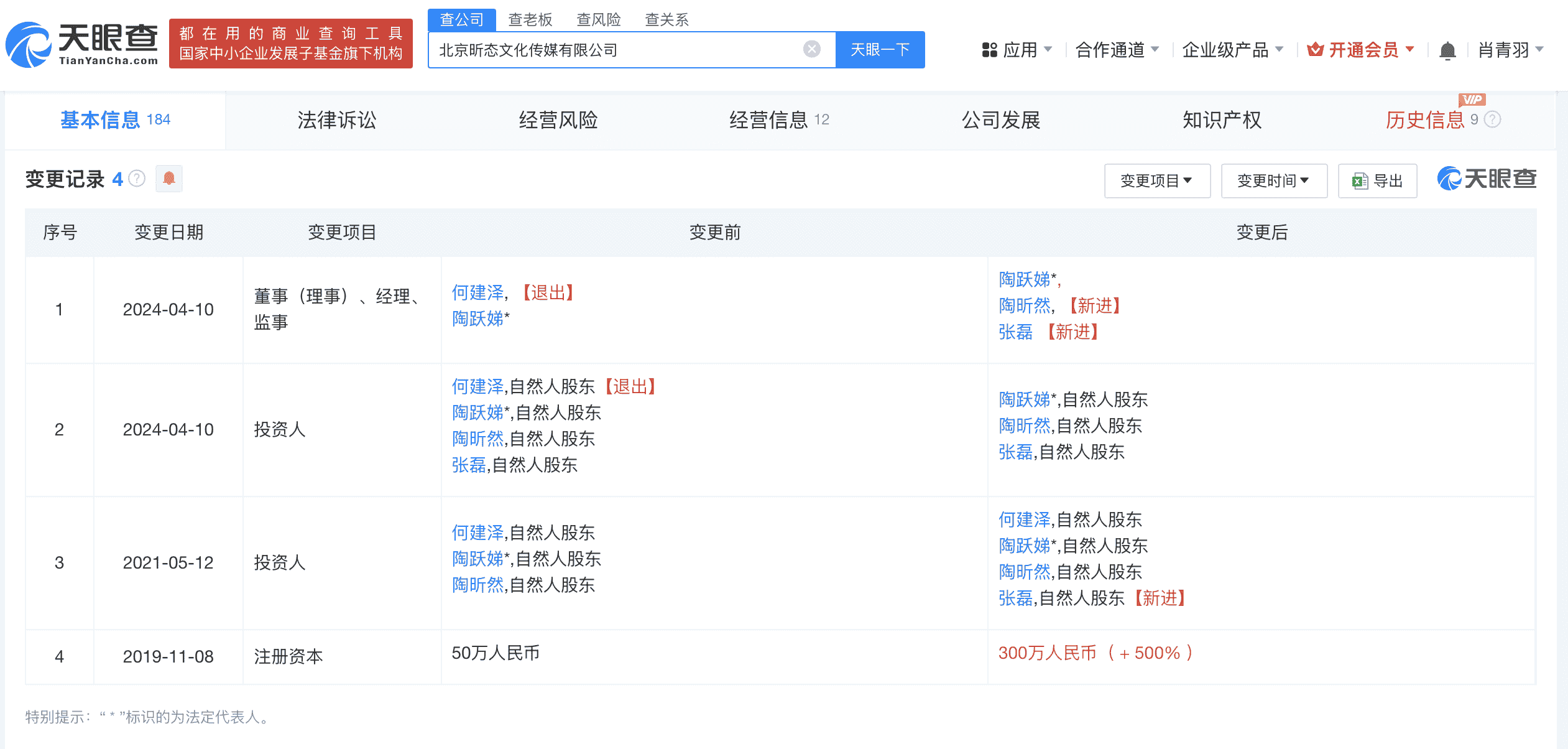
Task: Expand the 变更项目 filter dropdown
Action: 1156,181
